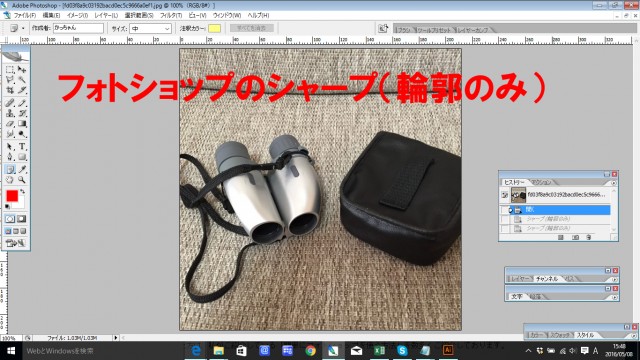
Task: Enable Quick Mask mode in toolbox
Action: point(21,219)
